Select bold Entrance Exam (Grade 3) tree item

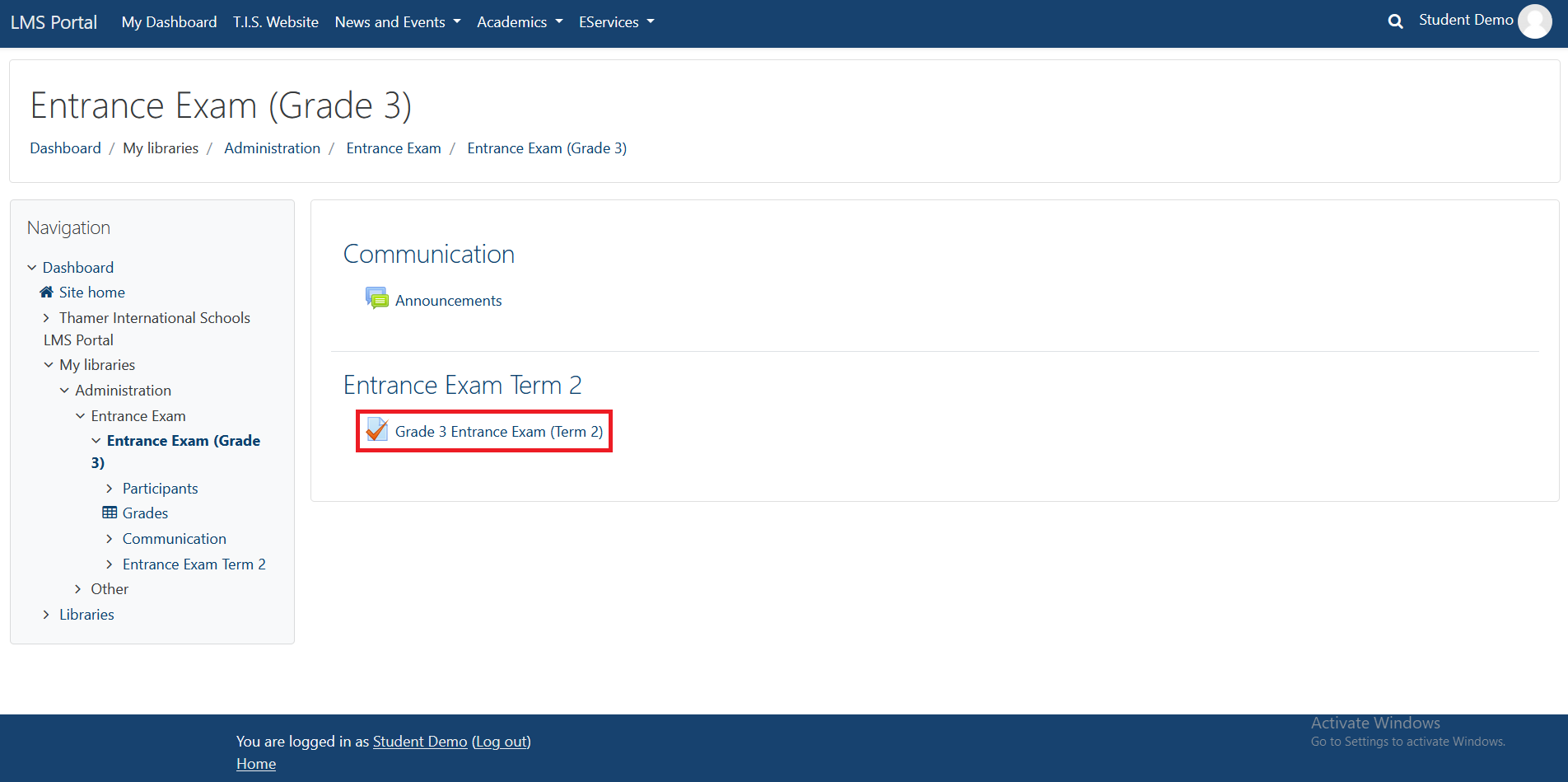tap(176, 452)
